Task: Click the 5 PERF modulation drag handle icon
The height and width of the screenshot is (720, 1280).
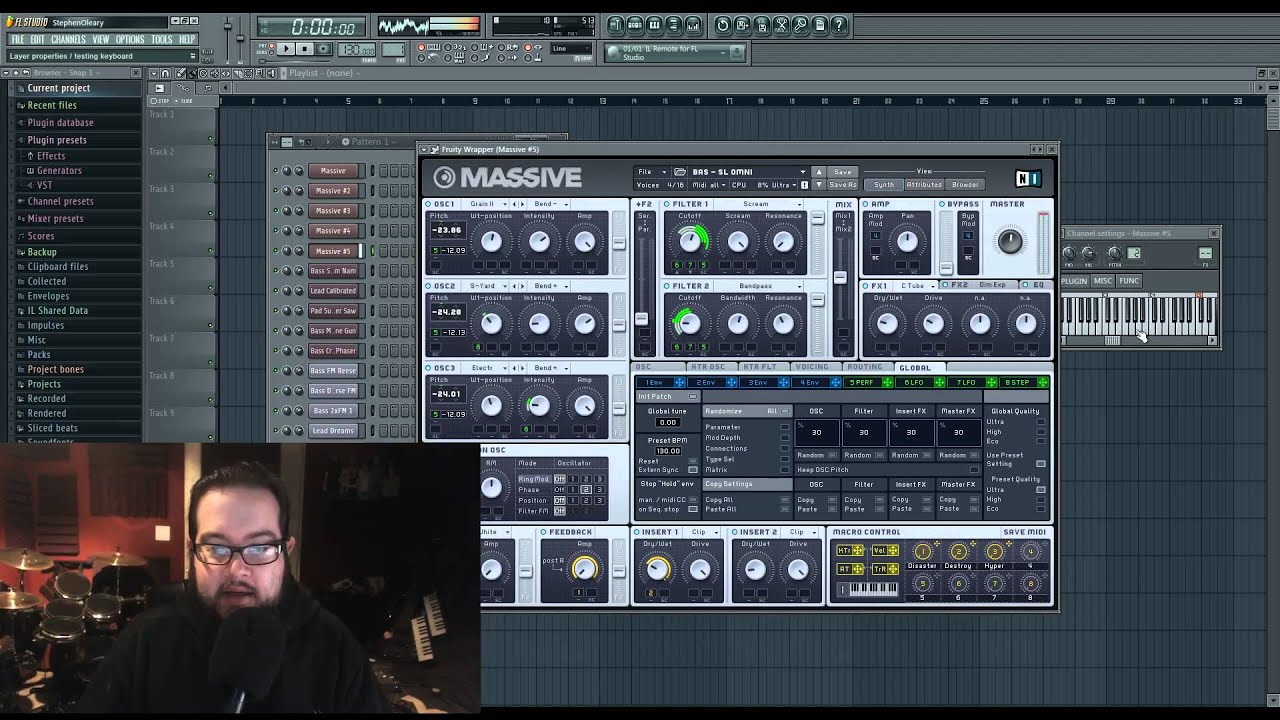Action: 888,383
